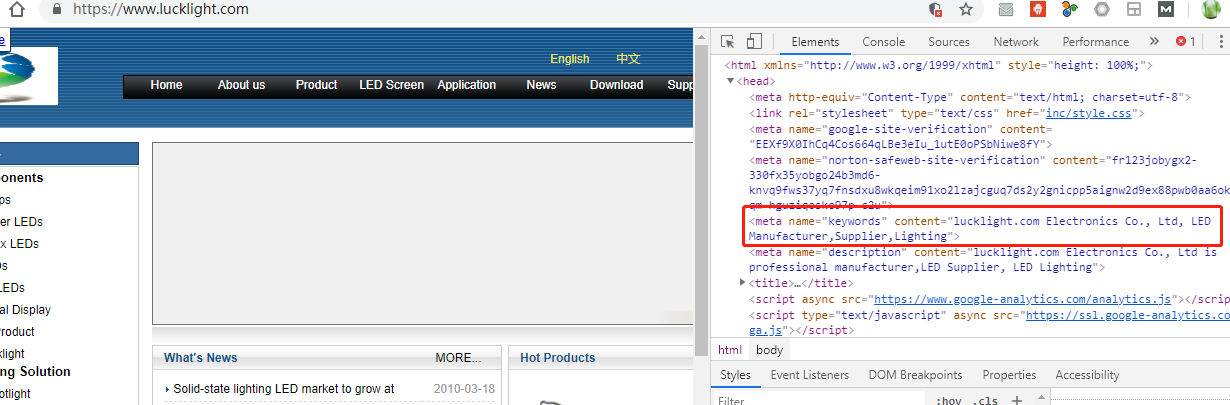Click the blocked content shield icon
1230x405 pixels.
point(935,9)
